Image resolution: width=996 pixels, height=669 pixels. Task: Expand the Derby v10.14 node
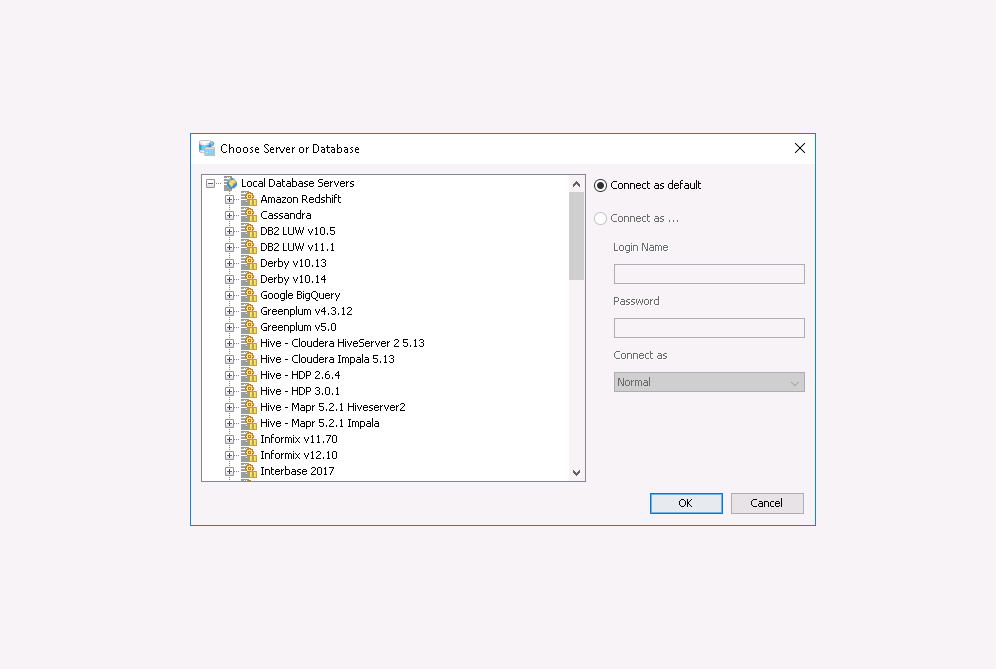tap(229, 280)
